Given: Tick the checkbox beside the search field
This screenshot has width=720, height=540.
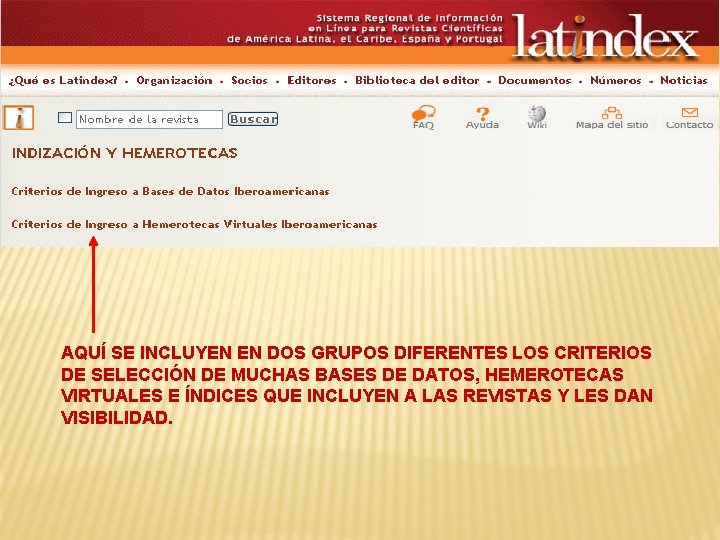Looking at the screenshot, I should [65, 118].
